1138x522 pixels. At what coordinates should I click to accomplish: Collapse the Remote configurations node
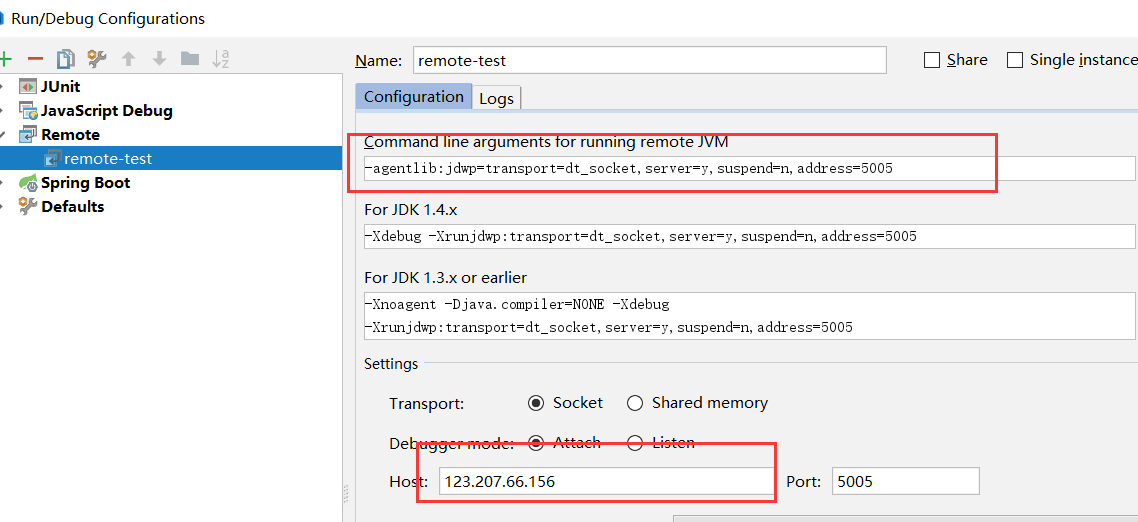tap(4, 135)
